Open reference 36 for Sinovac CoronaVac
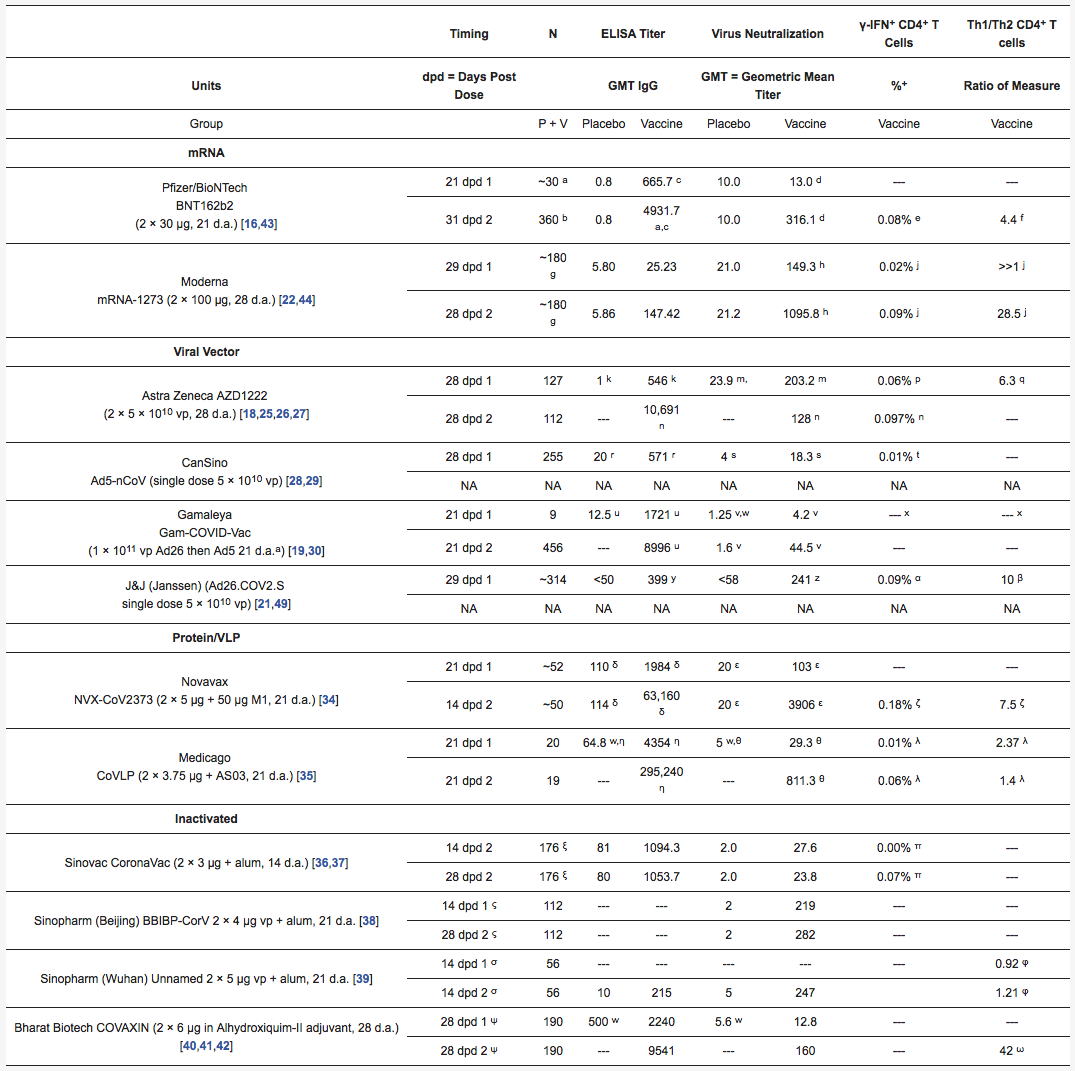 [x=322, y=863]
